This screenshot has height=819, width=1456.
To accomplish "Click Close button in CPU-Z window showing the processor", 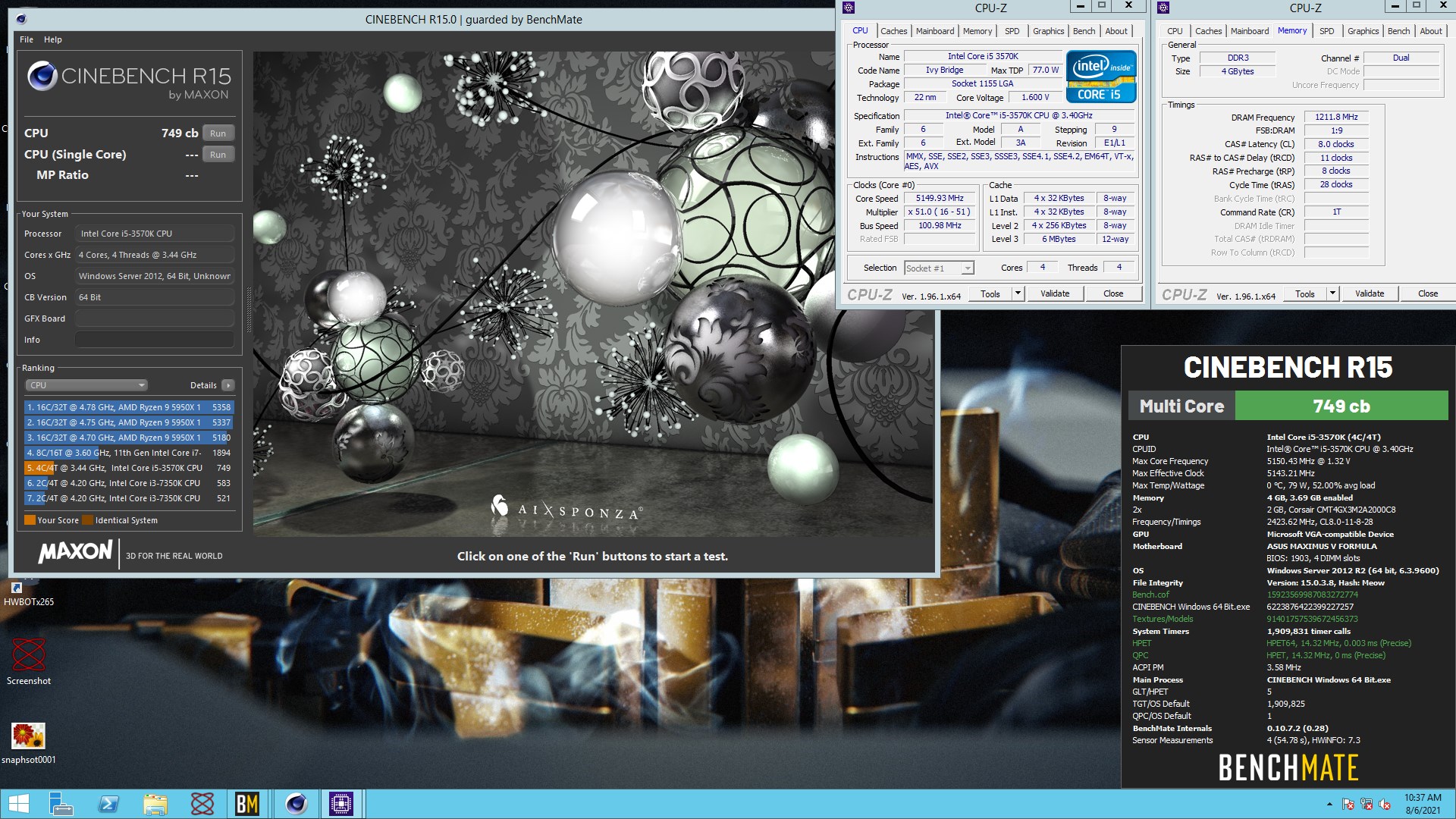I will (1112, 293).
